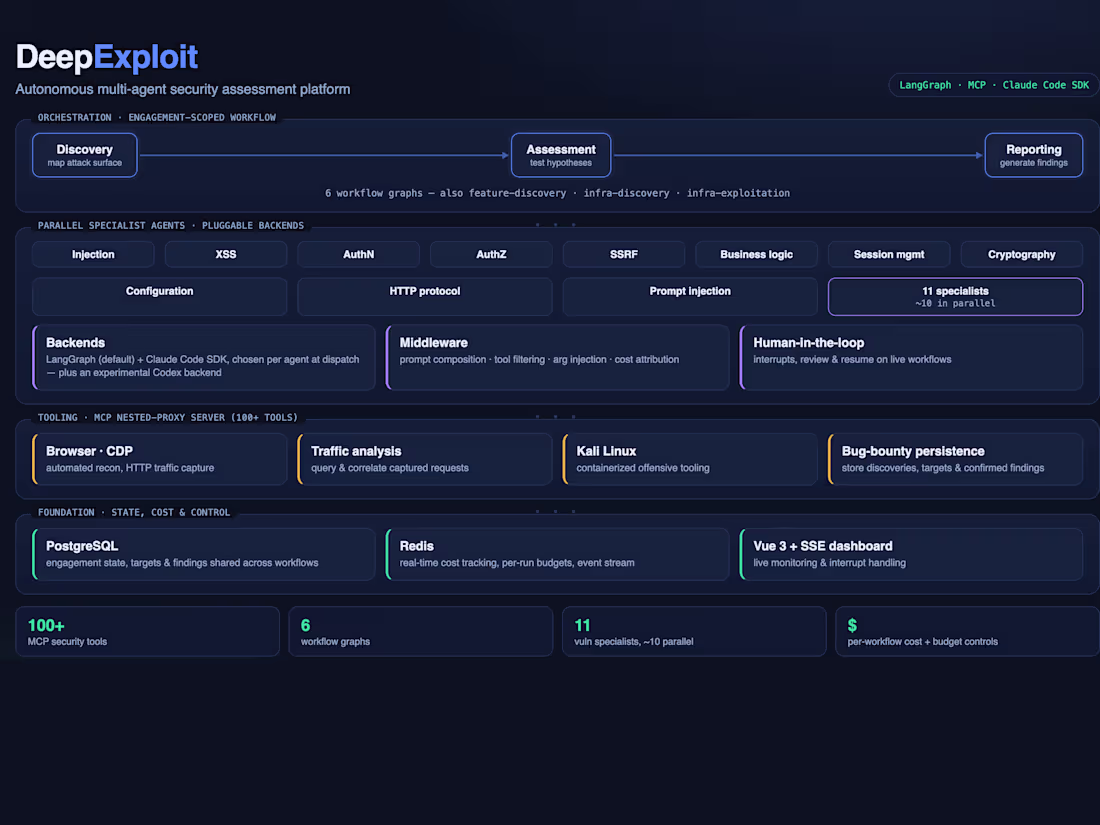The image size is (1100, 825).
Task: Open the Configuration specialist agent
Action: point(159,296)
